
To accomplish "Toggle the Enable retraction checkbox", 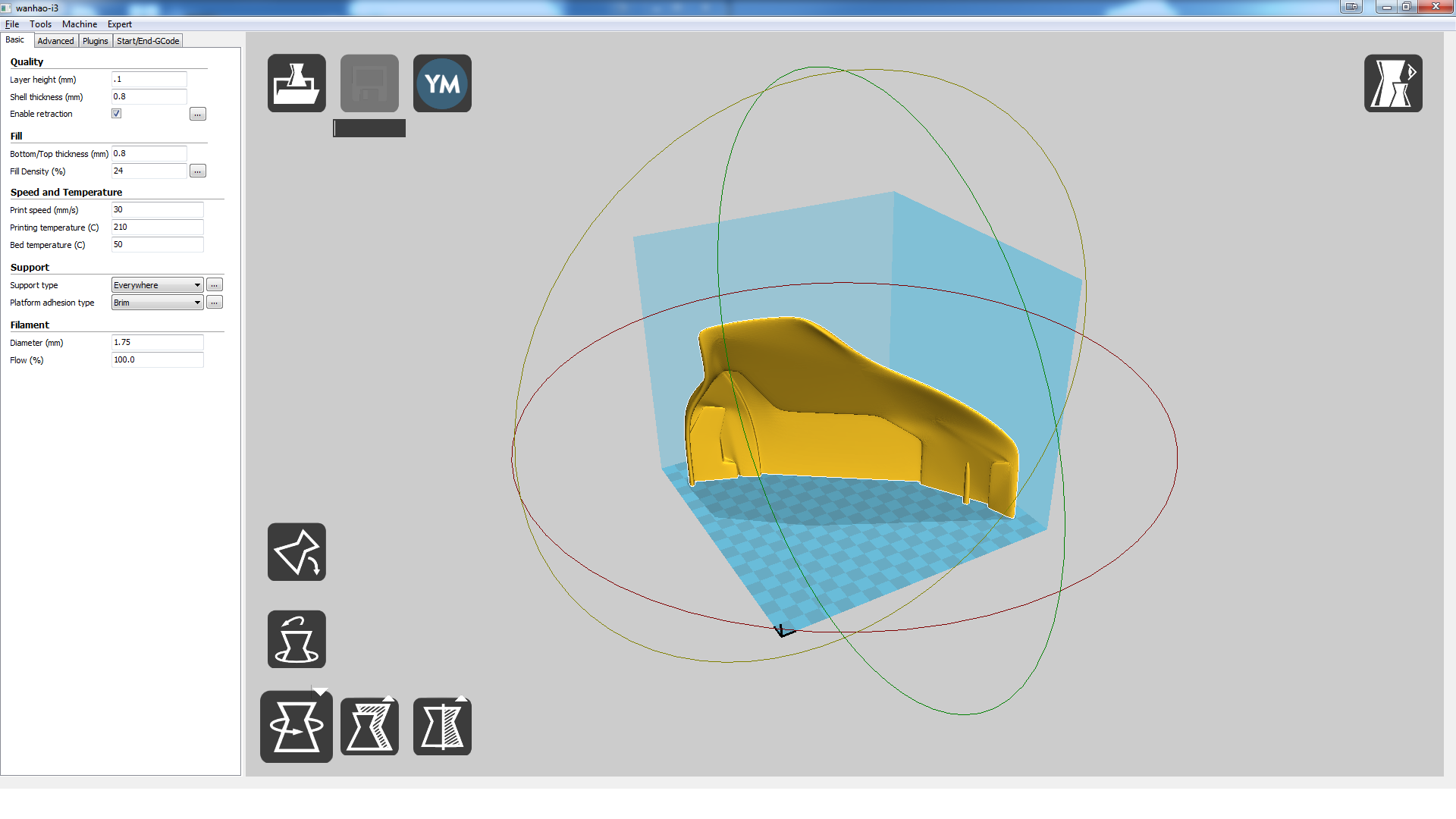I will click(116, 114).
